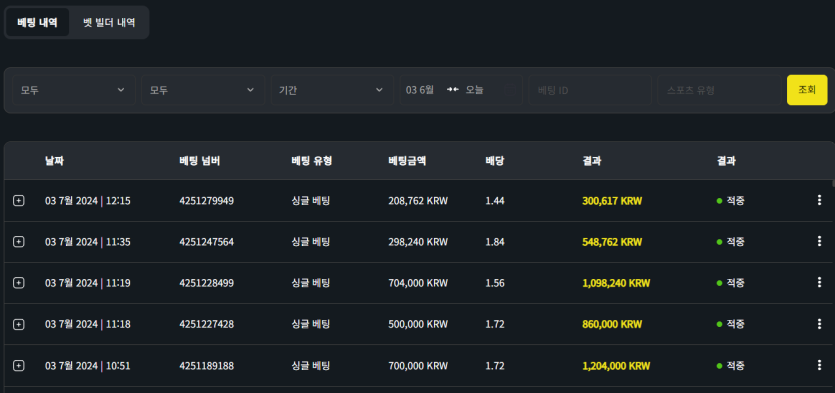Click bet amount 208,762 KRW
835x393 pixels.
click(418, 201)
